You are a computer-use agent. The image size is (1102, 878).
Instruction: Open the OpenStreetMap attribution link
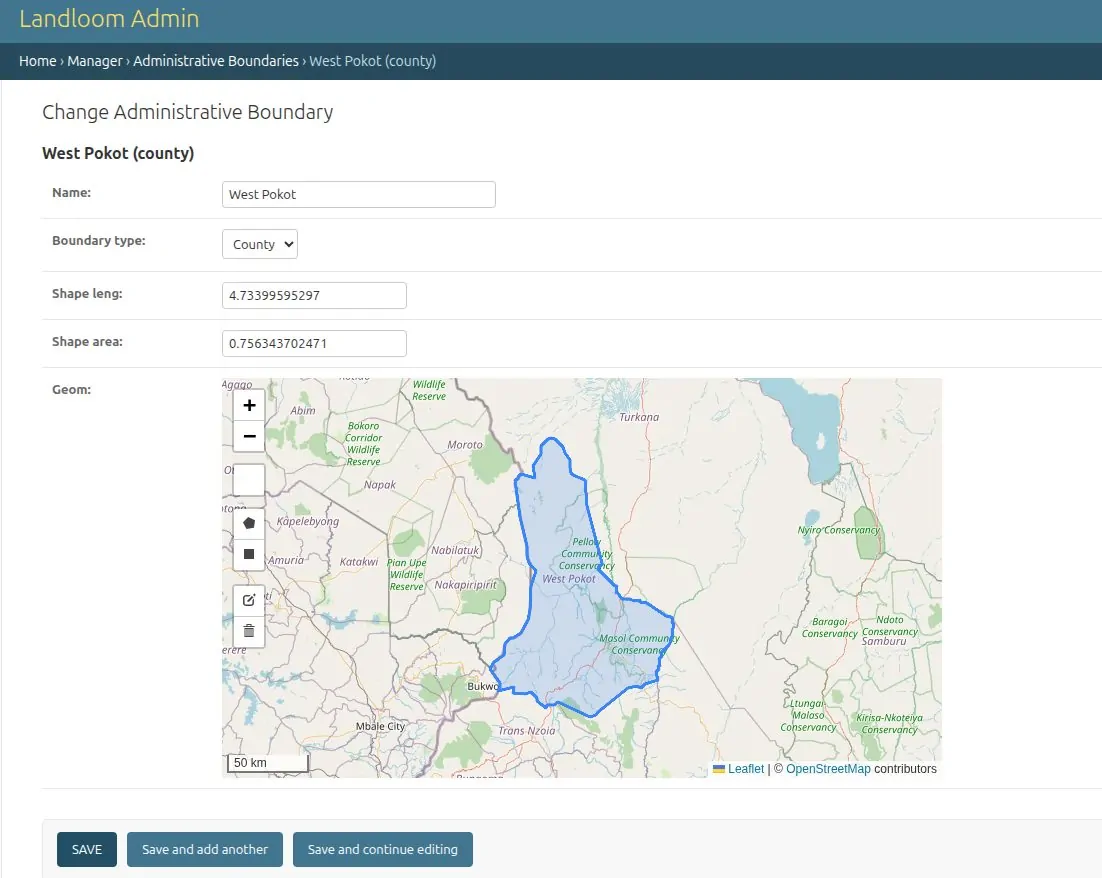[x=829, y=768]
